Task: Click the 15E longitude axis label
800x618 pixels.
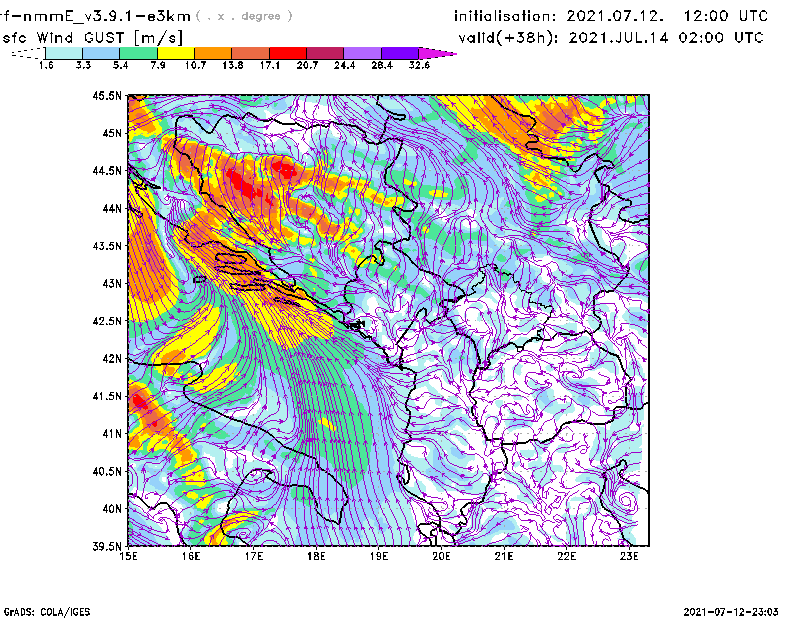Action: pyautogui.click(x=128, y=556)
